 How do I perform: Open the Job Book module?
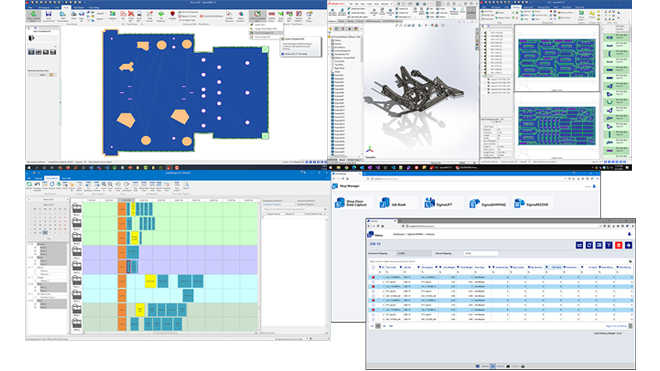[392, 203]
